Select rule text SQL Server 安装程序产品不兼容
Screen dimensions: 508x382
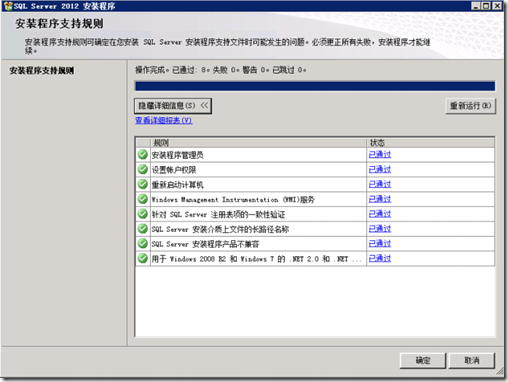coord(205,244)
